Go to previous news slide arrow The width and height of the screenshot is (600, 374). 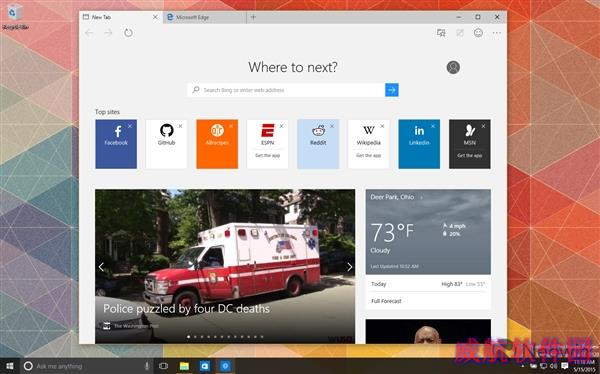pyautogui.click(x=101, y=267)
